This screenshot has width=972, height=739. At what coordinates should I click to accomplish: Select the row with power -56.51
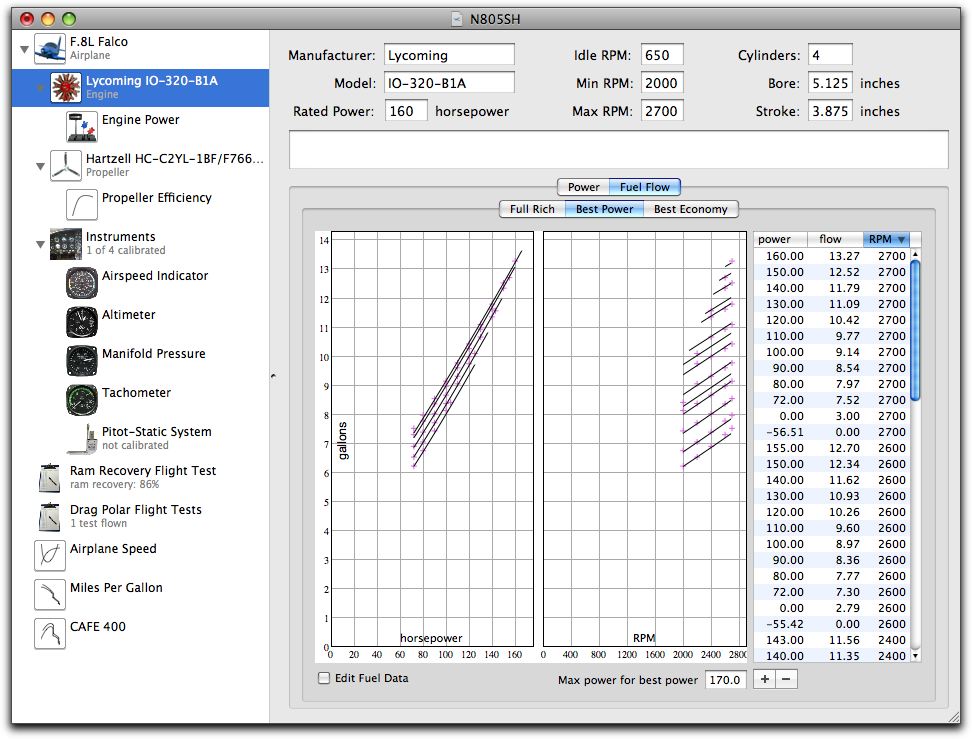pos(832,431)
